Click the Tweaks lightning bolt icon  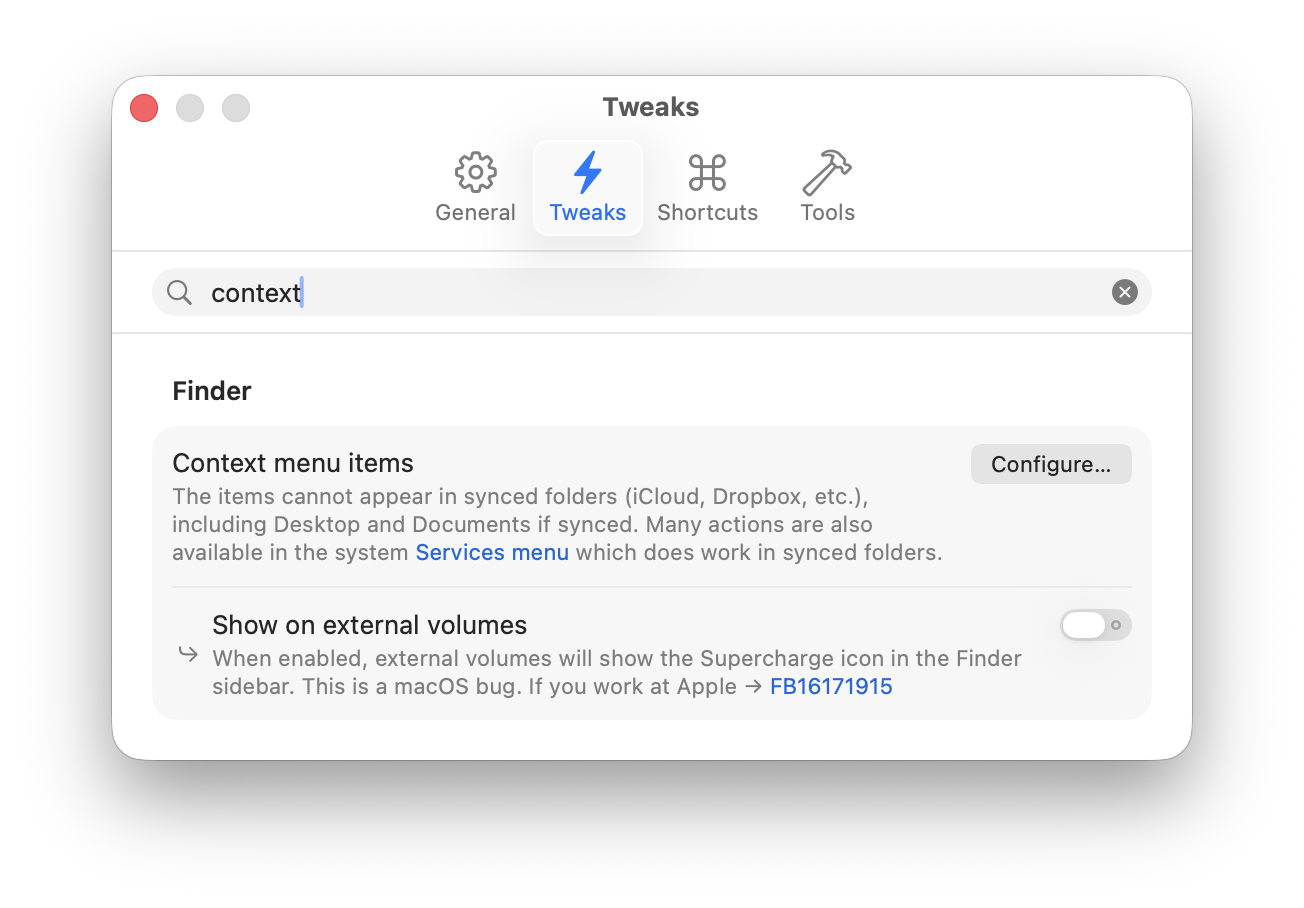coord(588,173)
